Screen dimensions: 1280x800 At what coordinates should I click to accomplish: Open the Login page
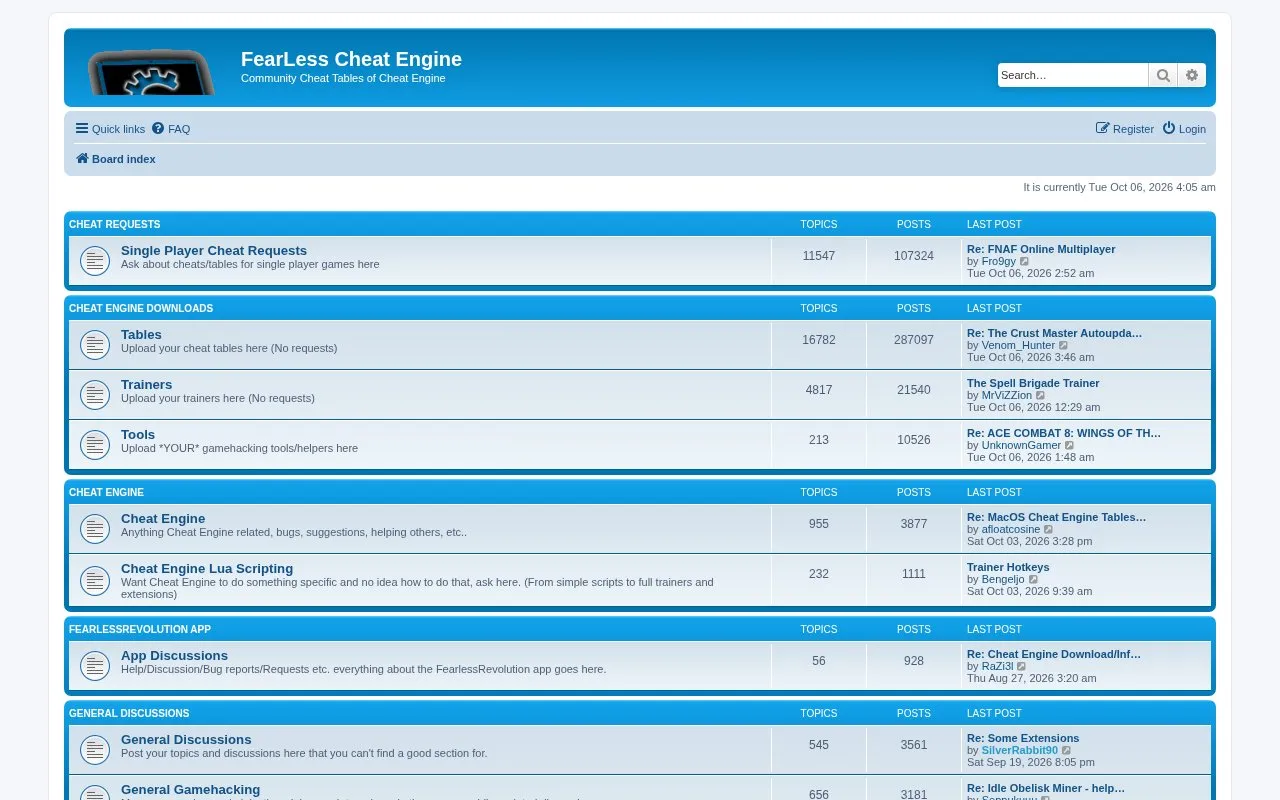[x=1184, y=129]
